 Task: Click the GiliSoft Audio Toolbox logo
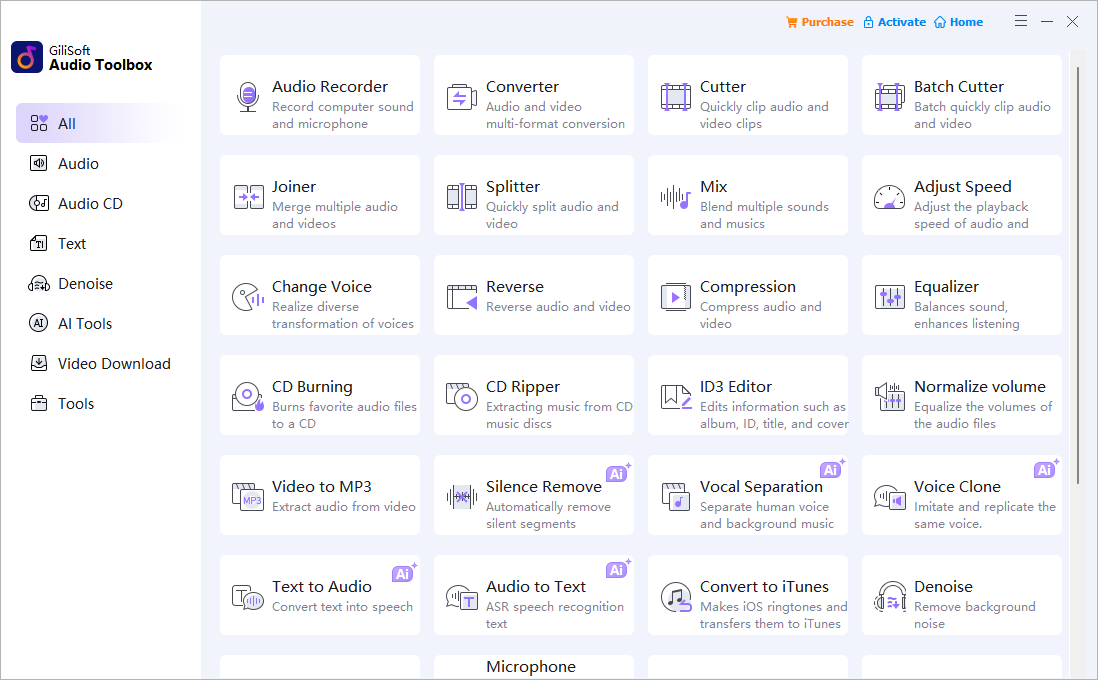click(x=27, y=57)
